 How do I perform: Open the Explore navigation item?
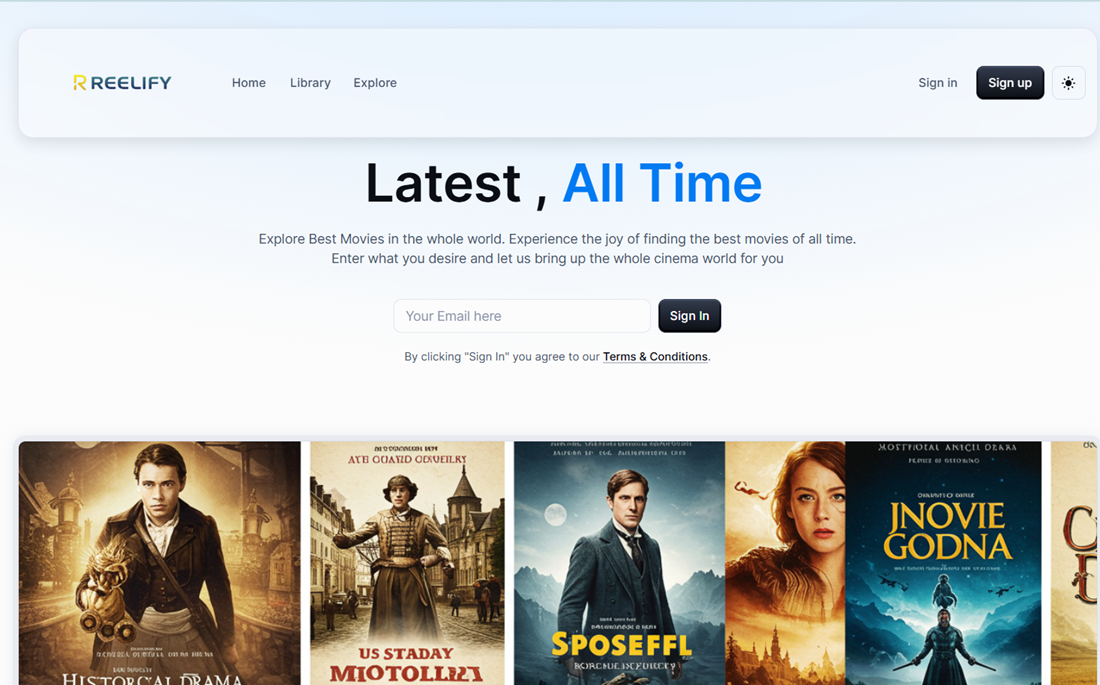[x=375, y=83]
